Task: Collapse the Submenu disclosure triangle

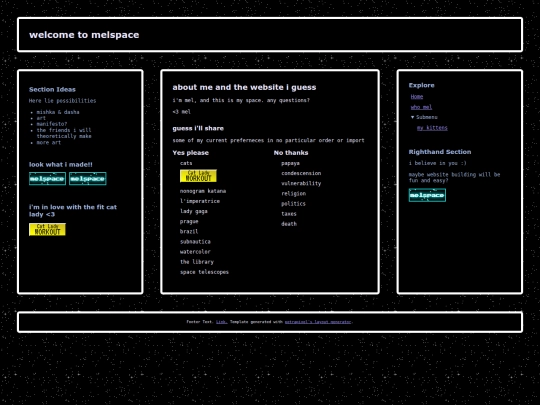Action: click(413, 117)
